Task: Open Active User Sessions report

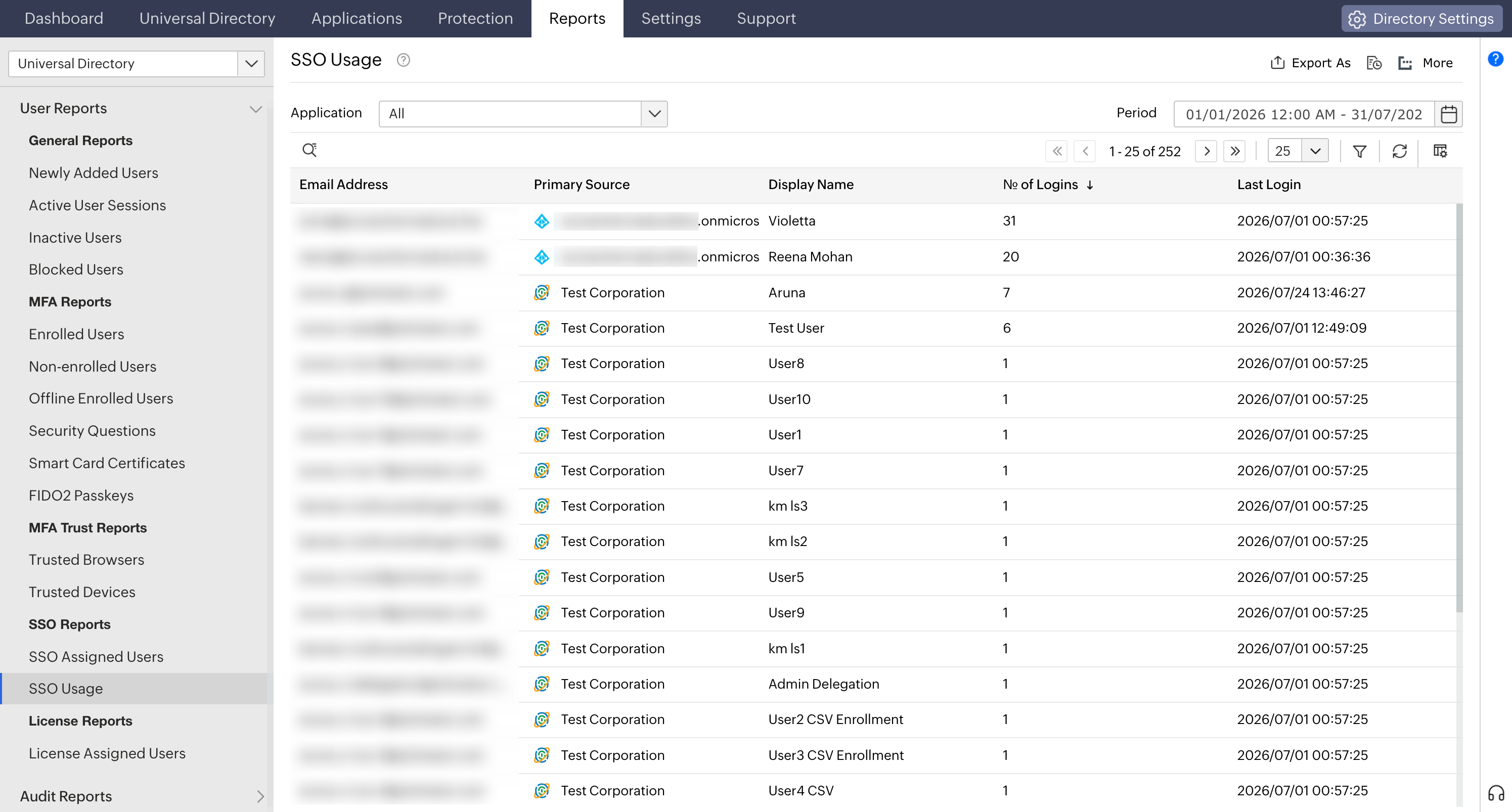Action: (98, 205)
